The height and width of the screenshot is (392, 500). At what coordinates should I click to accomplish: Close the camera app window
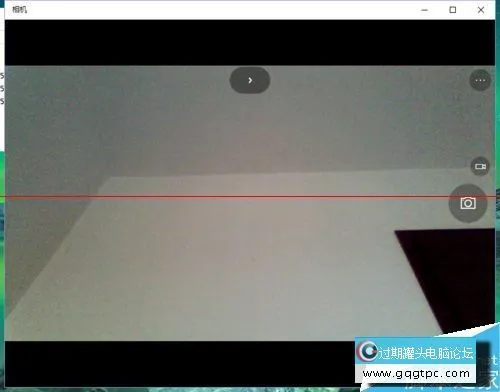point(481,10)
